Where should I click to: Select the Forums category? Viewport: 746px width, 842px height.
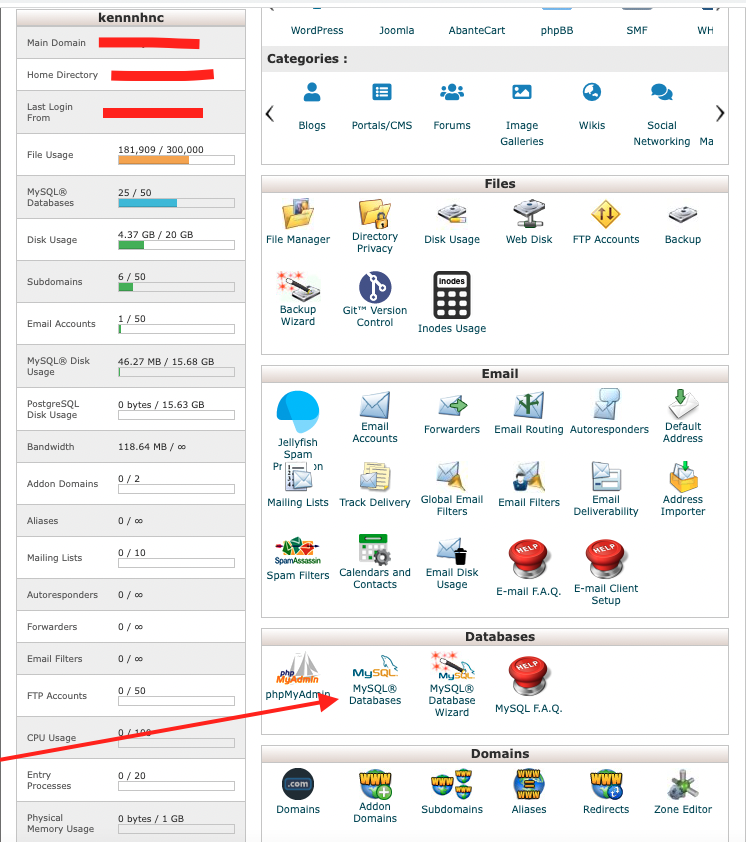[452, 106]
